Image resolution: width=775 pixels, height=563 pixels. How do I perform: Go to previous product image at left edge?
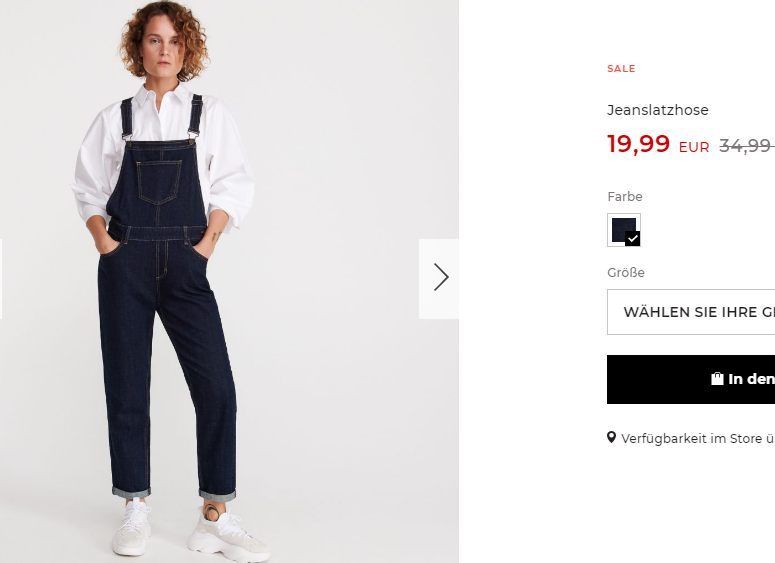coord(1,279)
